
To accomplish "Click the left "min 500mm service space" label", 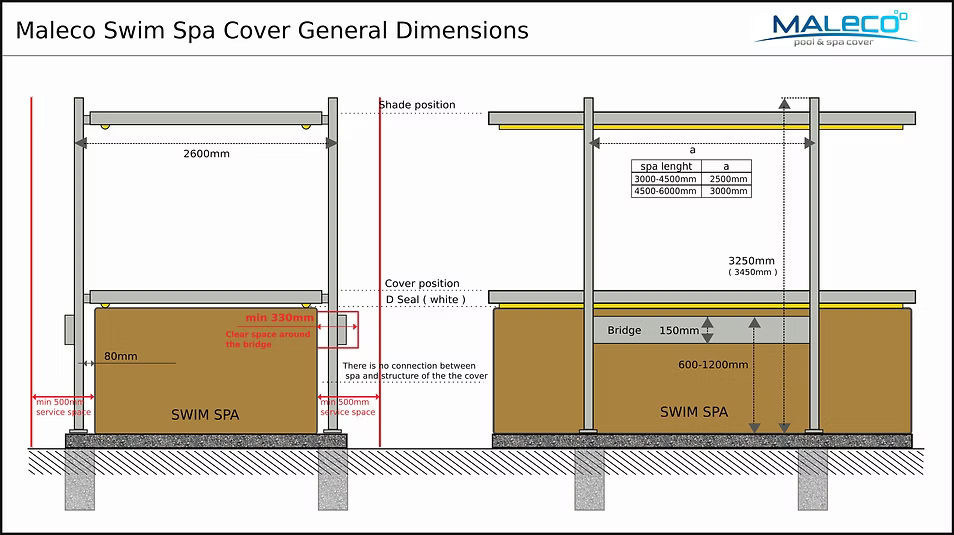I will 63,407.
